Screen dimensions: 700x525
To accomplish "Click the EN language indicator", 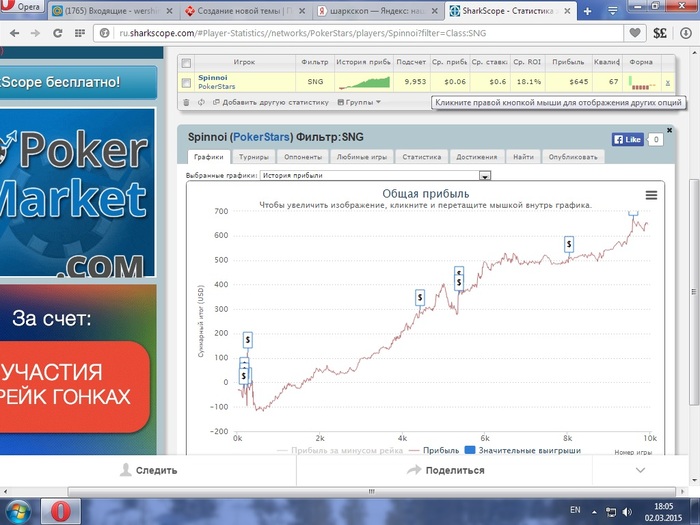I will (575, 510).
